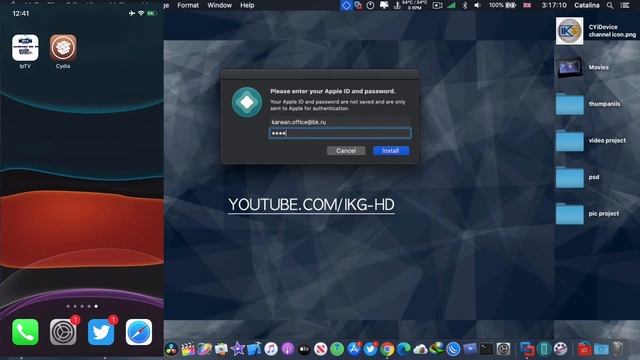Tap Safari in the iPhone dock

[x=139, y=332]
